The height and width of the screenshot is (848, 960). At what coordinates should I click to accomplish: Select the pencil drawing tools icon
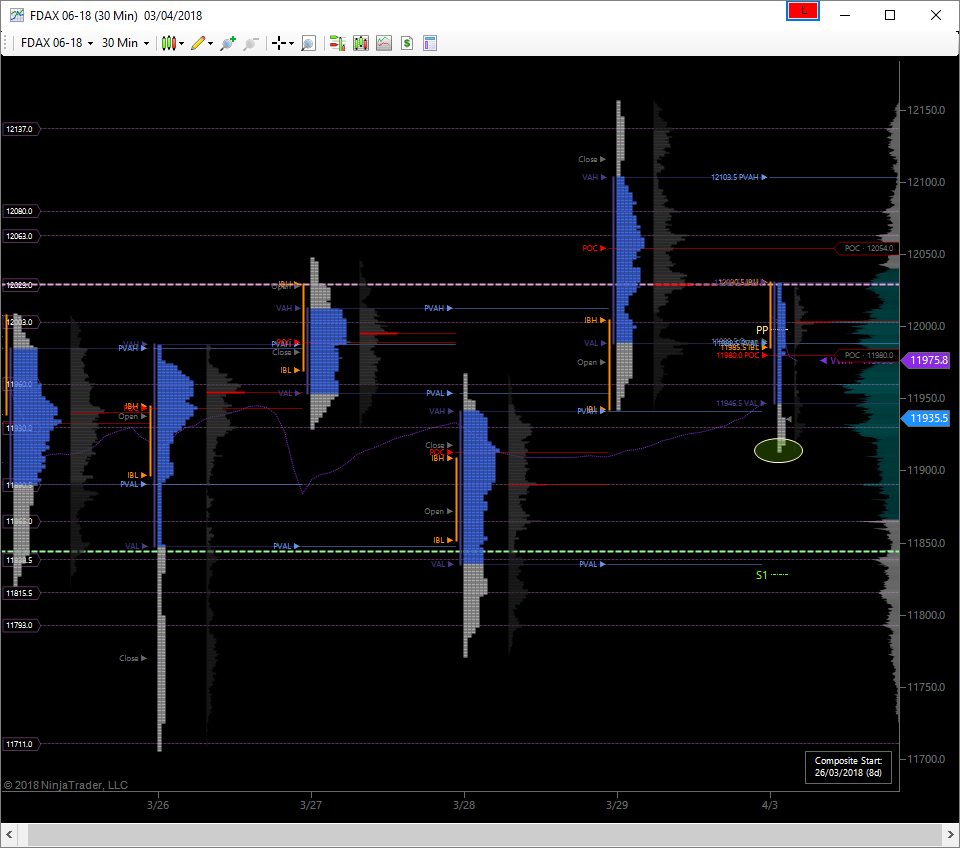(198, 43)
